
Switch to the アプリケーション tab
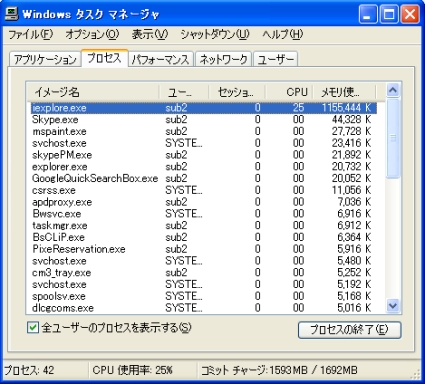pos(45,59)
